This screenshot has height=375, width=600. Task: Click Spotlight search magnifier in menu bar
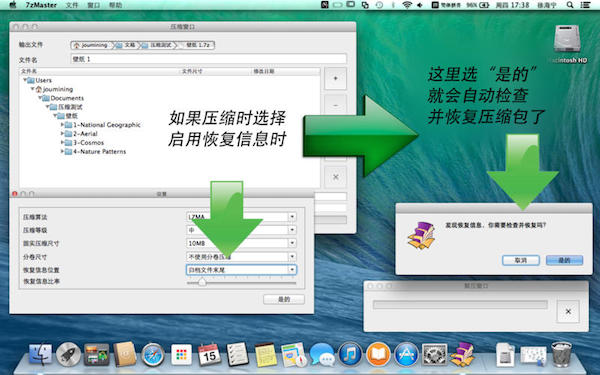point(570,5)
